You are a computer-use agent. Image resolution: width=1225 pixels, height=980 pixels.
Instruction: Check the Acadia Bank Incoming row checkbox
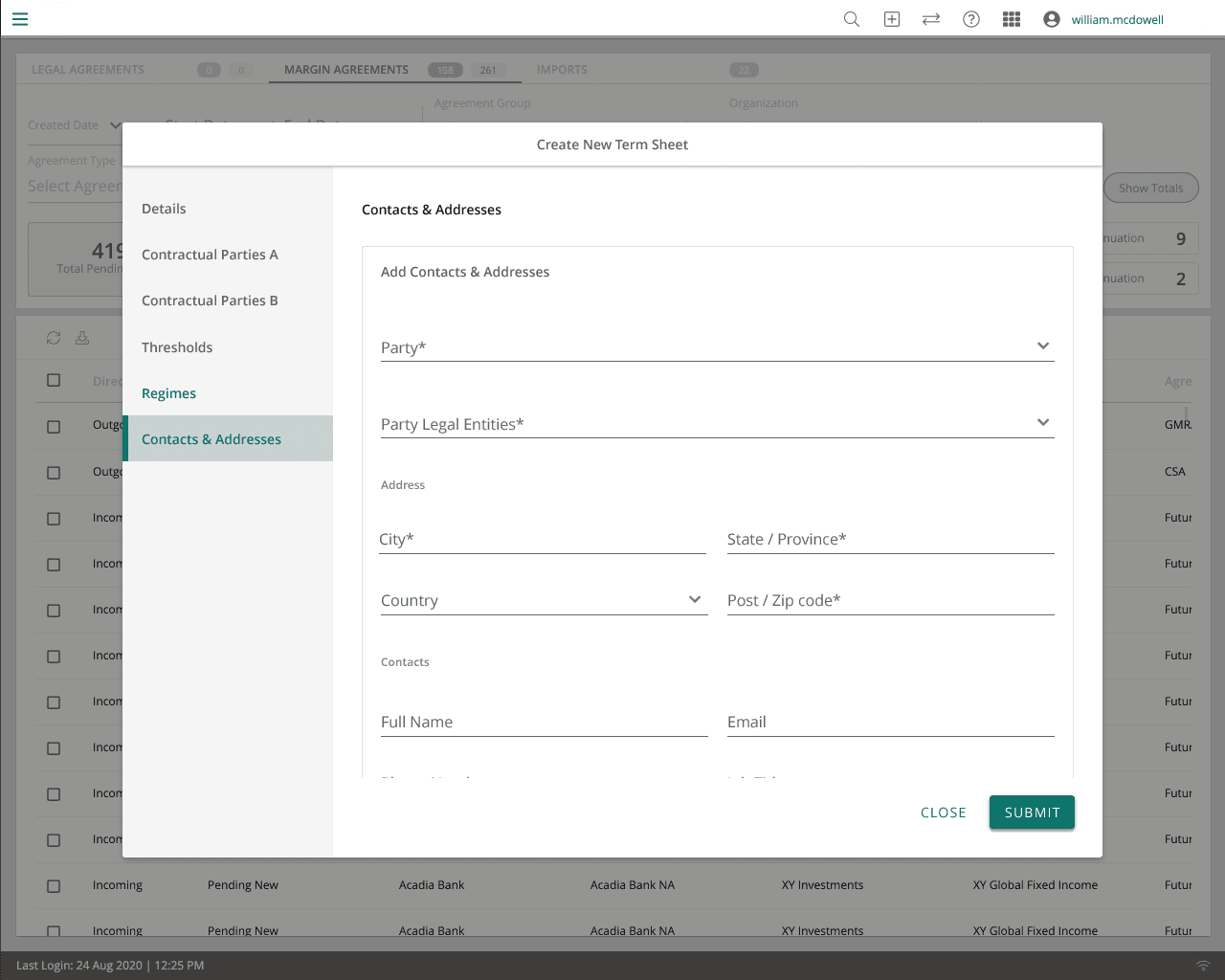point(54,886)
